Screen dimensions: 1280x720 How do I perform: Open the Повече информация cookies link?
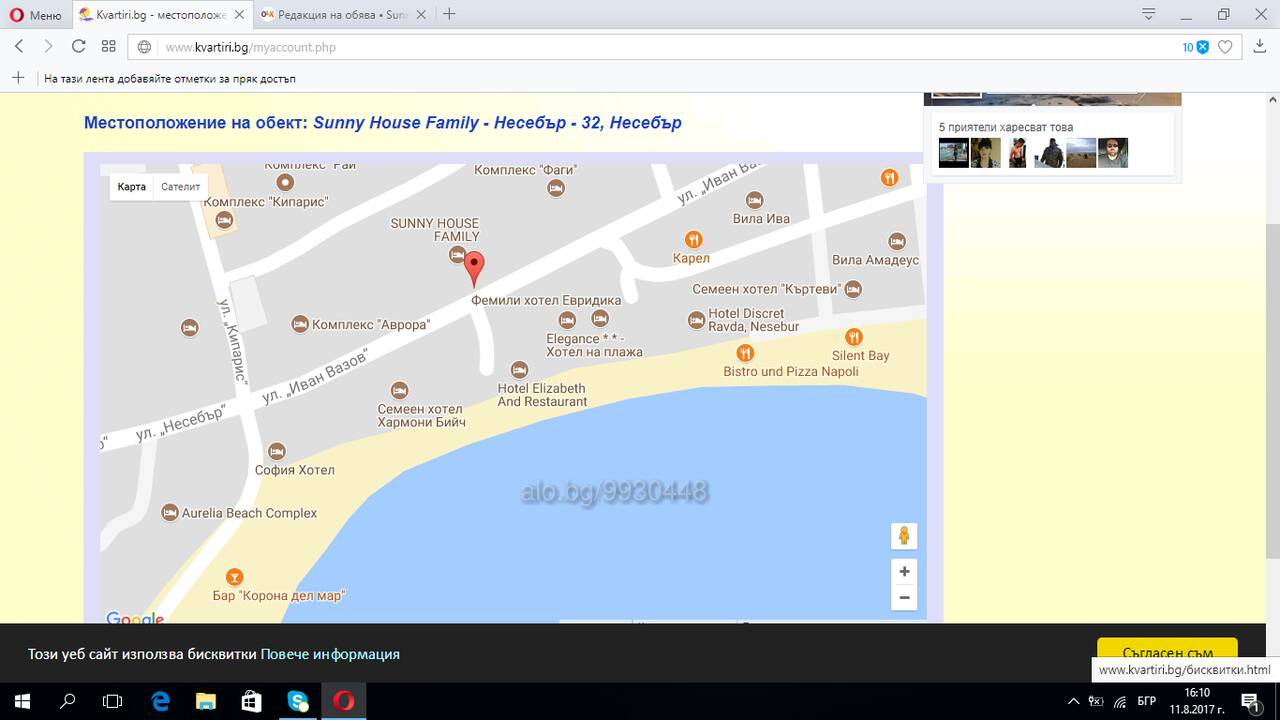click(330, 654)
